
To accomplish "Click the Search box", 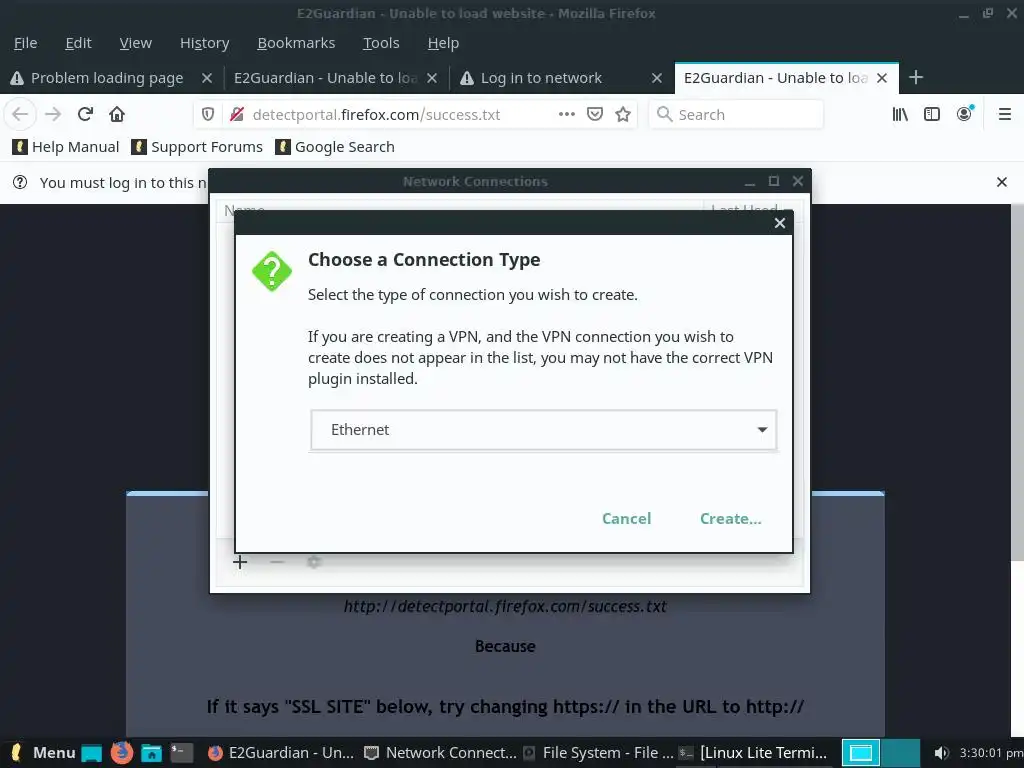I will (x=736, y=114).
